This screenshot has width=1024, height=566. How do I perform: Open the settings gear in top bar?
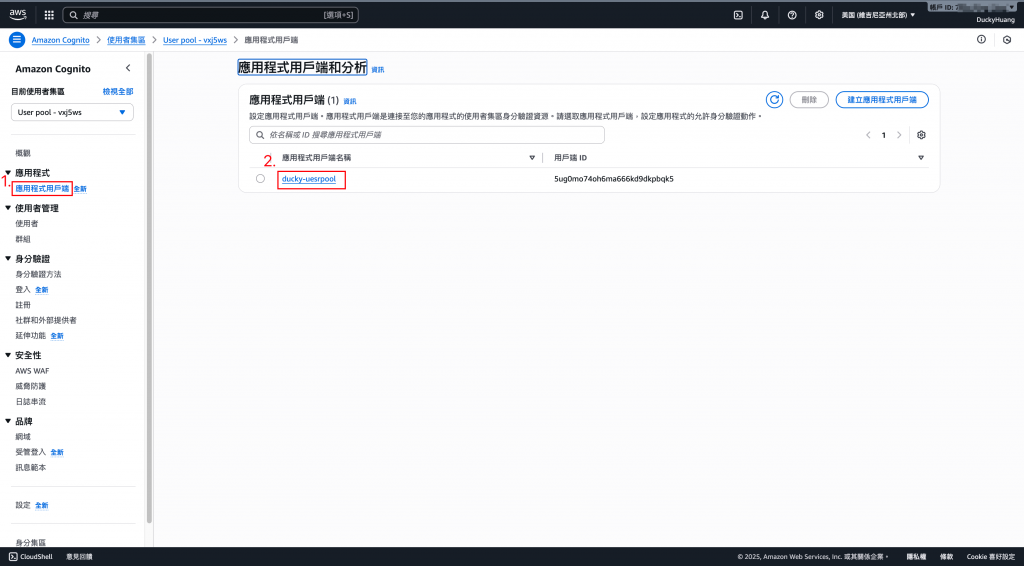pyautogui.click(x=819, y=15)
